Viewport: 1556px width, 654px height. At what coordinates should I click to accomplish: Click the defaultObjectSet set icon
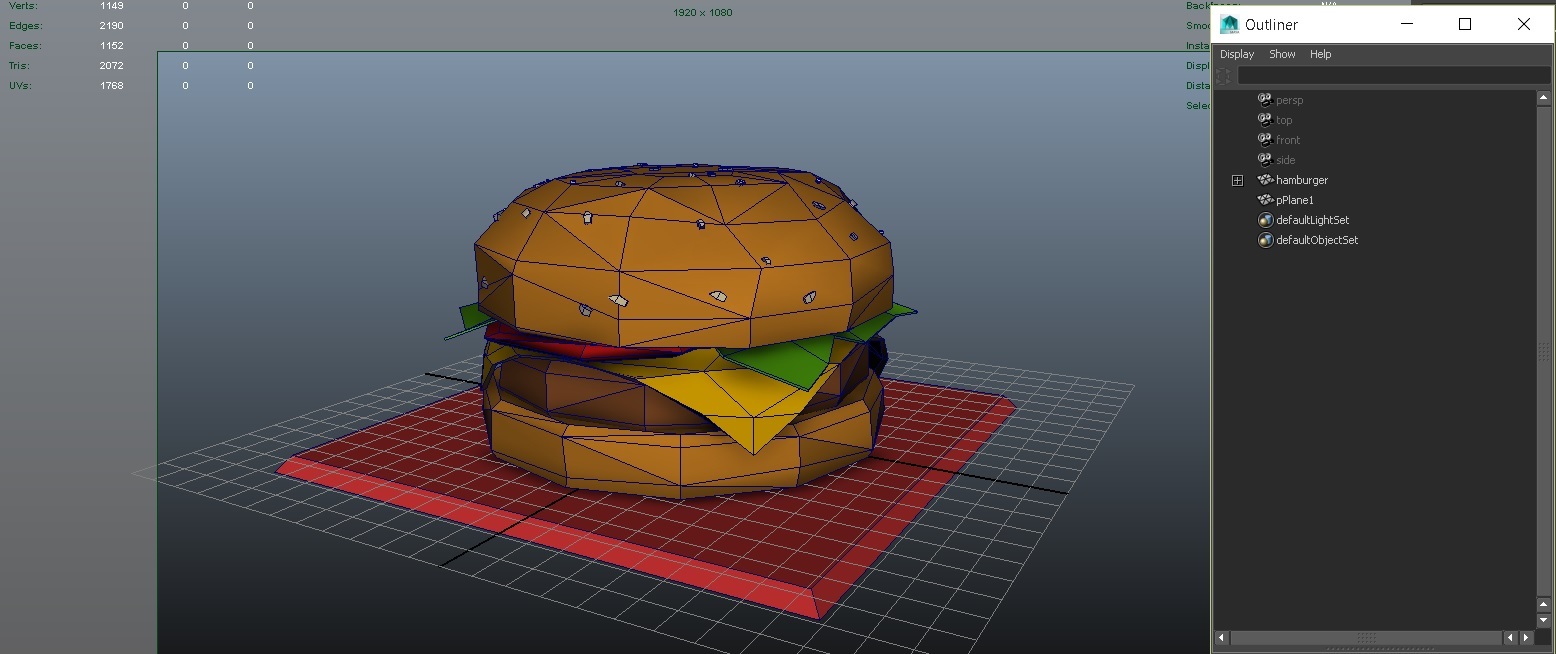[1265, 240]
